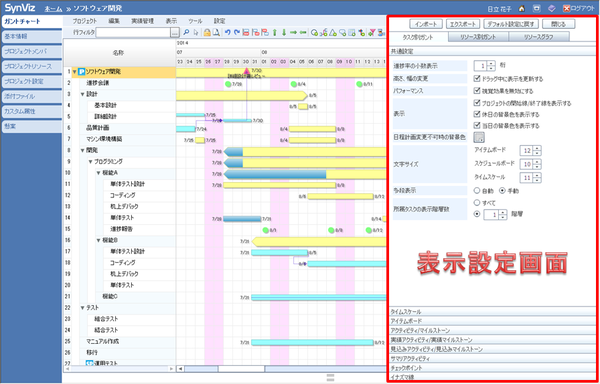Screen dimensions: 600x384
Task: Redo the last action
Action: pos(237,33)
